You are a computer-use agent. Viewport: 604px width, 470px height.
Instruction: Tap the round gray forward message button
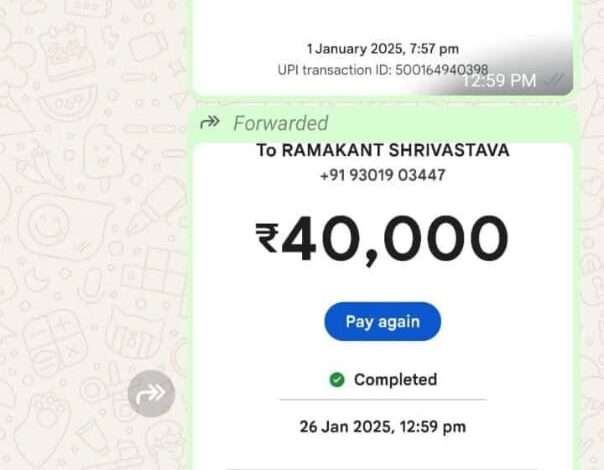point(151,393)
